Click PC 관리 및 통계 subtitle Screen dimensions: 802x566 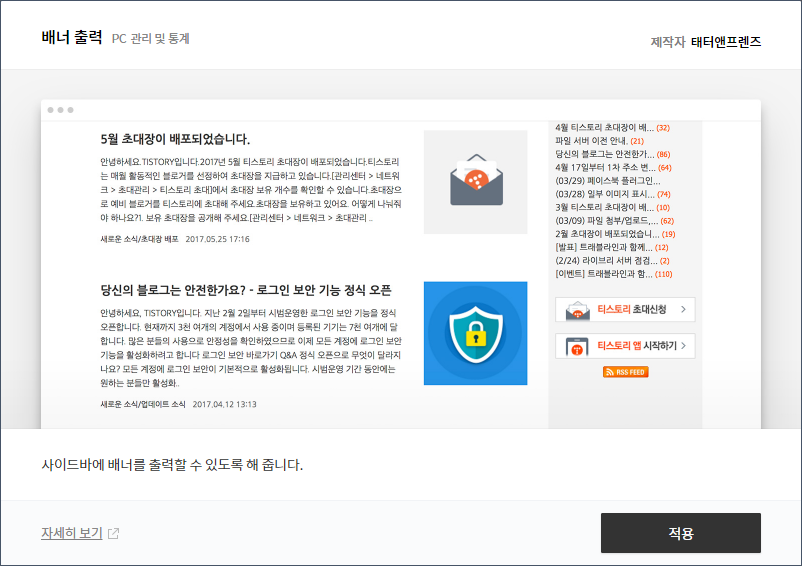pos(151,39)
